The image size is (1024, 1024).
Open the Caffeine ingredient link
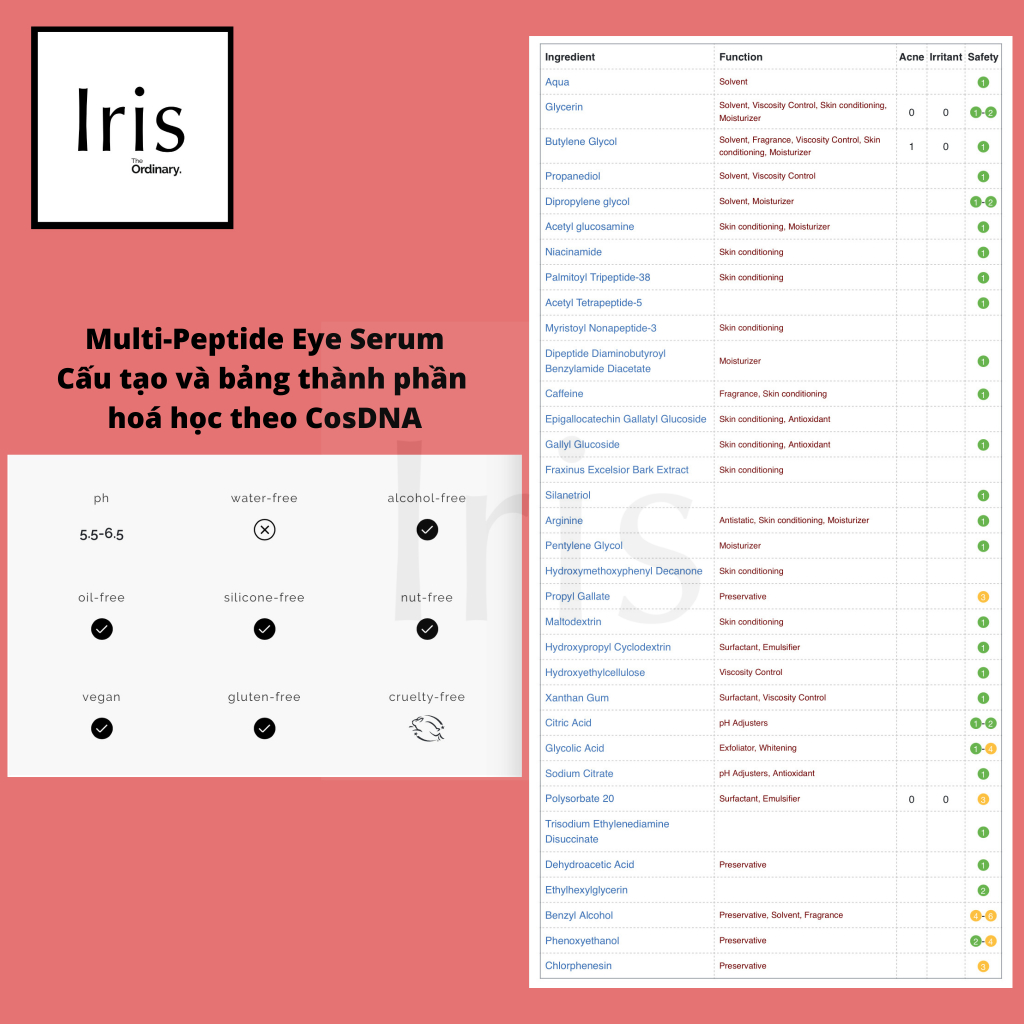564,394
